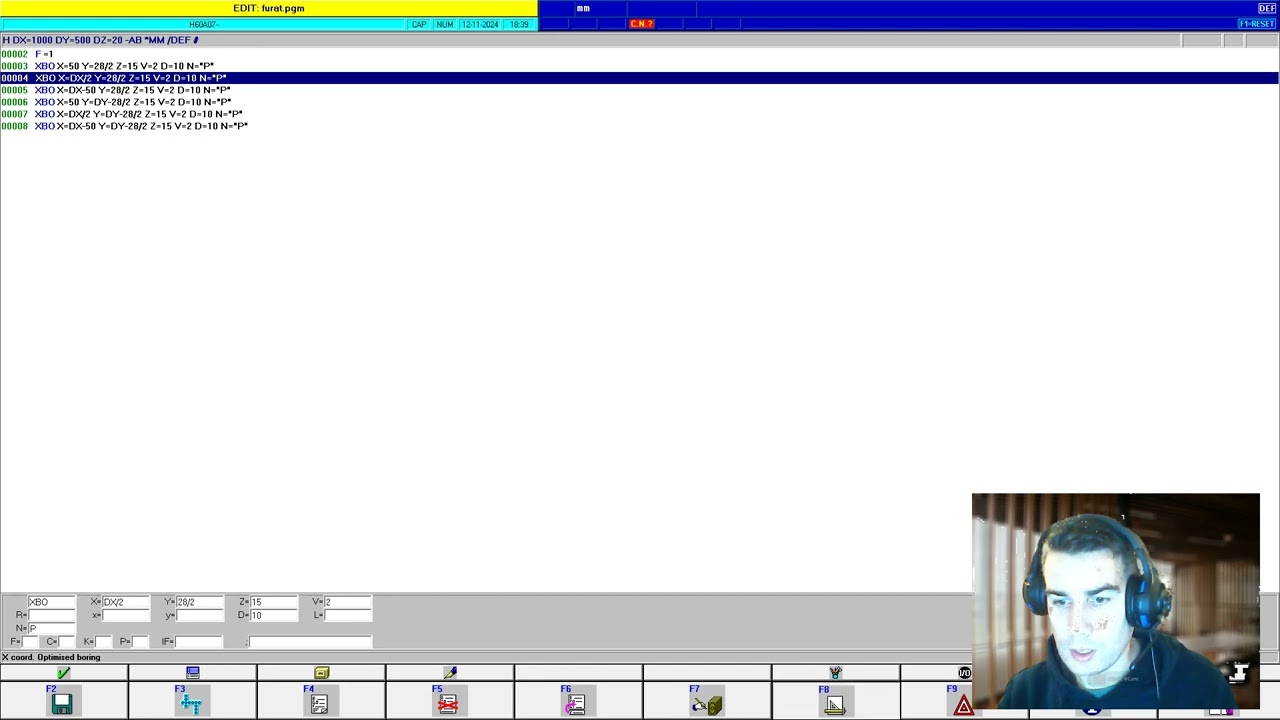1280x720 pixels.
Task: Click the F2 floppy disk save icon
Action: click(62, 705)
